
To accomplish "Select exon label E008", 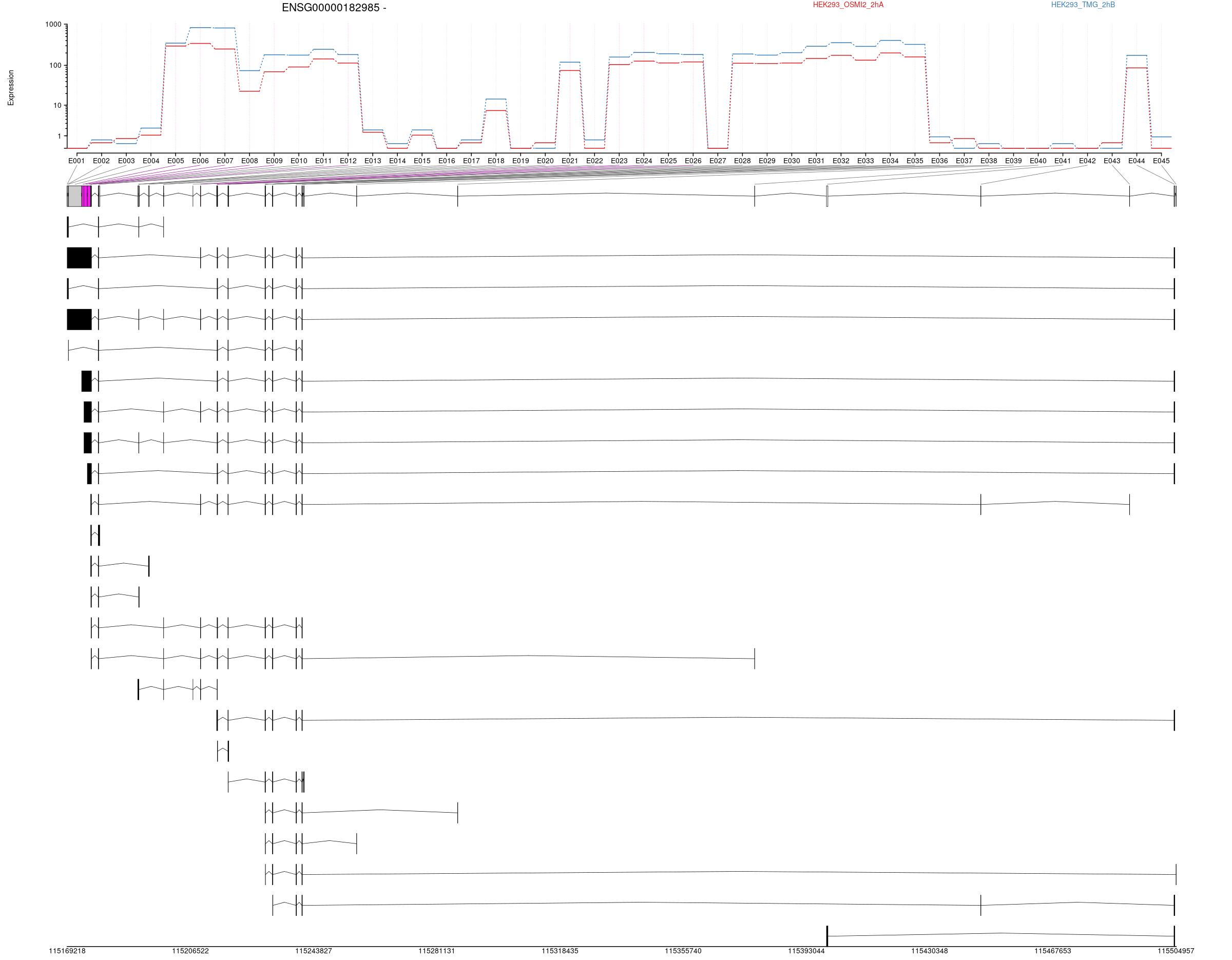I will click(249, 161).
